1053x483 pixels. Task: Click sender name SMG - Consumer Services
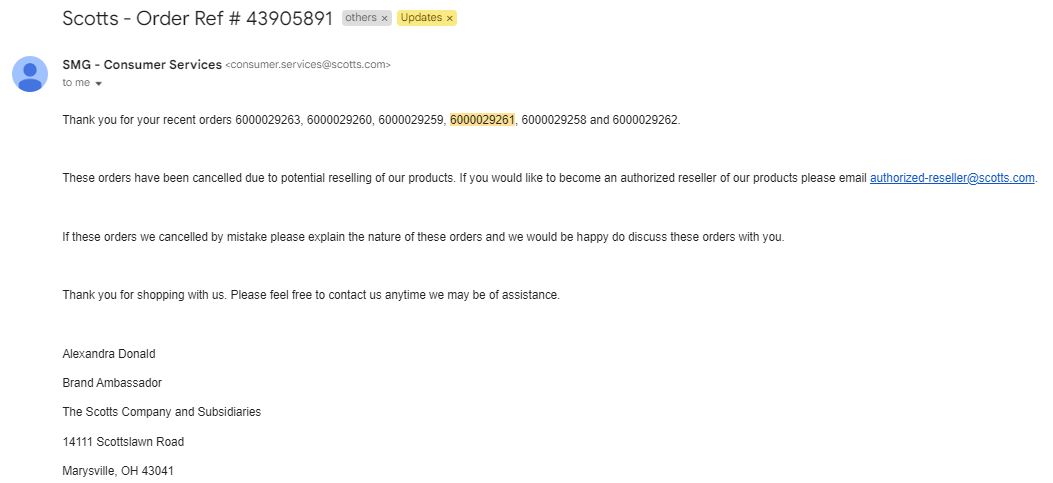[142, 65]
